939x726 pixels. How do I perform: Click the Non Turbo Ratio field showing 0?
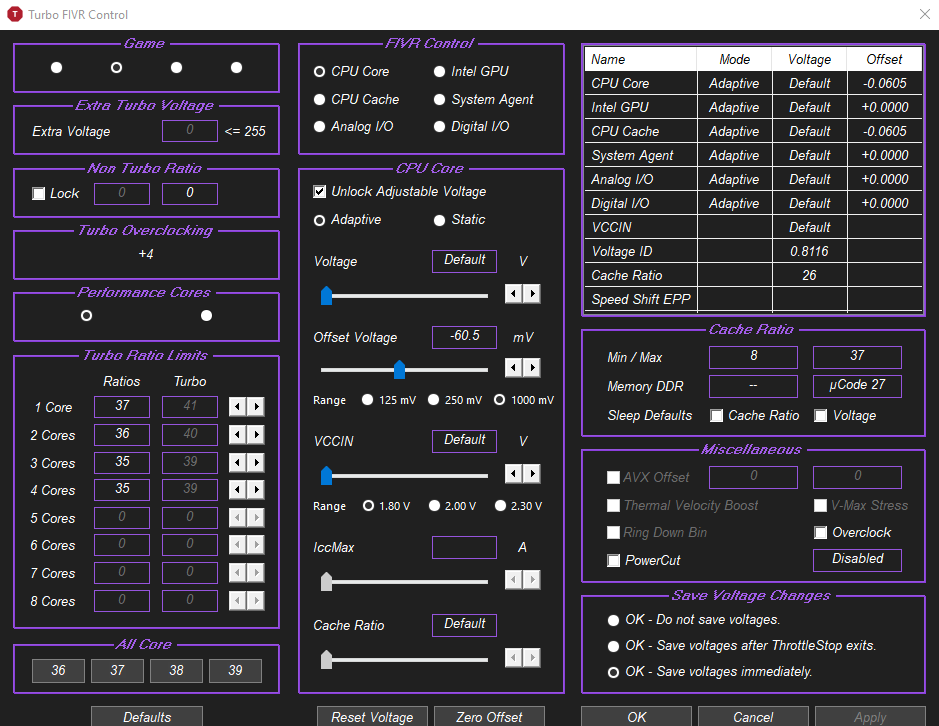coord(190,193)
